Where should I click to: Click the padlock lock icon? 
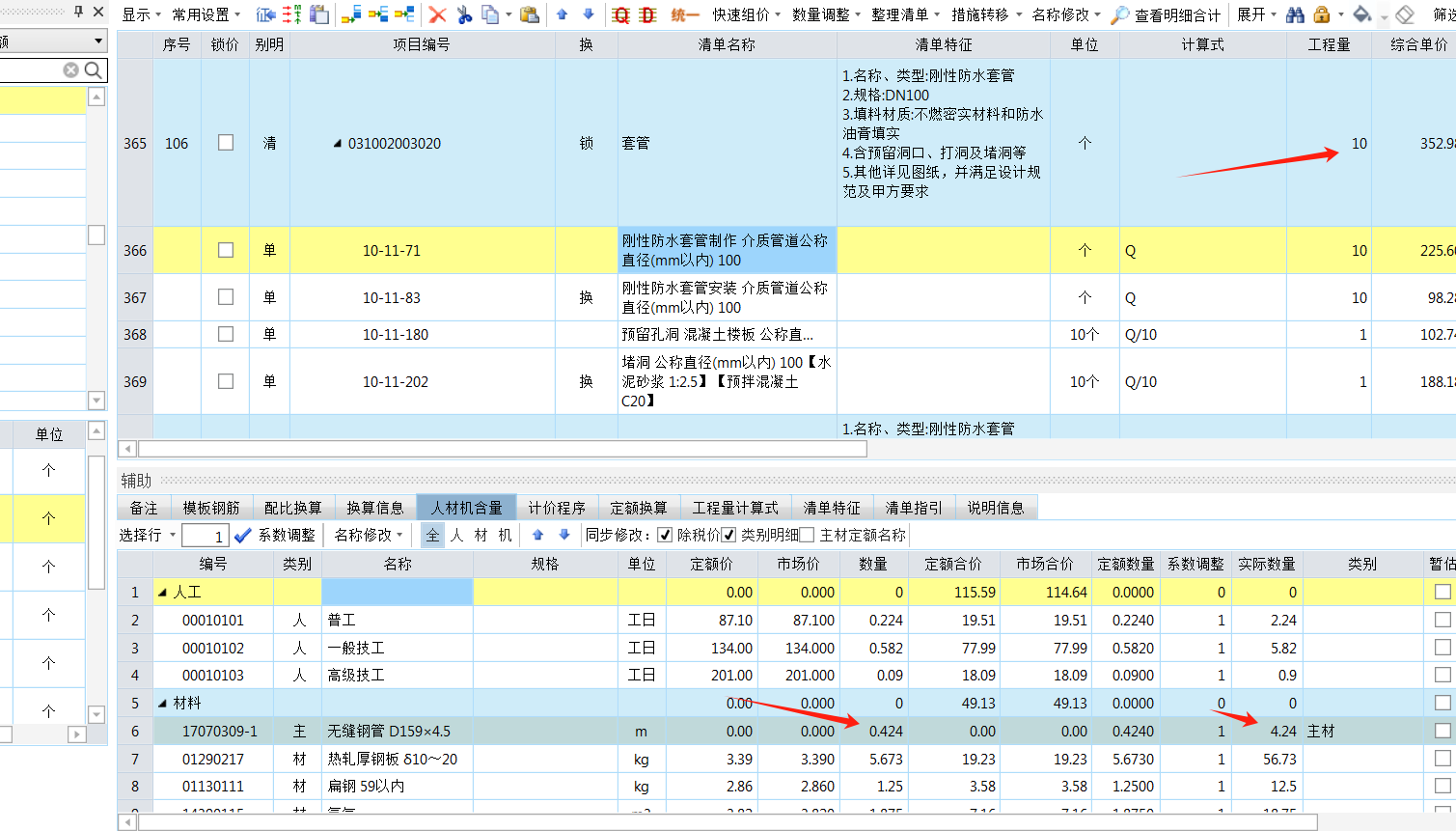click(1322, 14)
